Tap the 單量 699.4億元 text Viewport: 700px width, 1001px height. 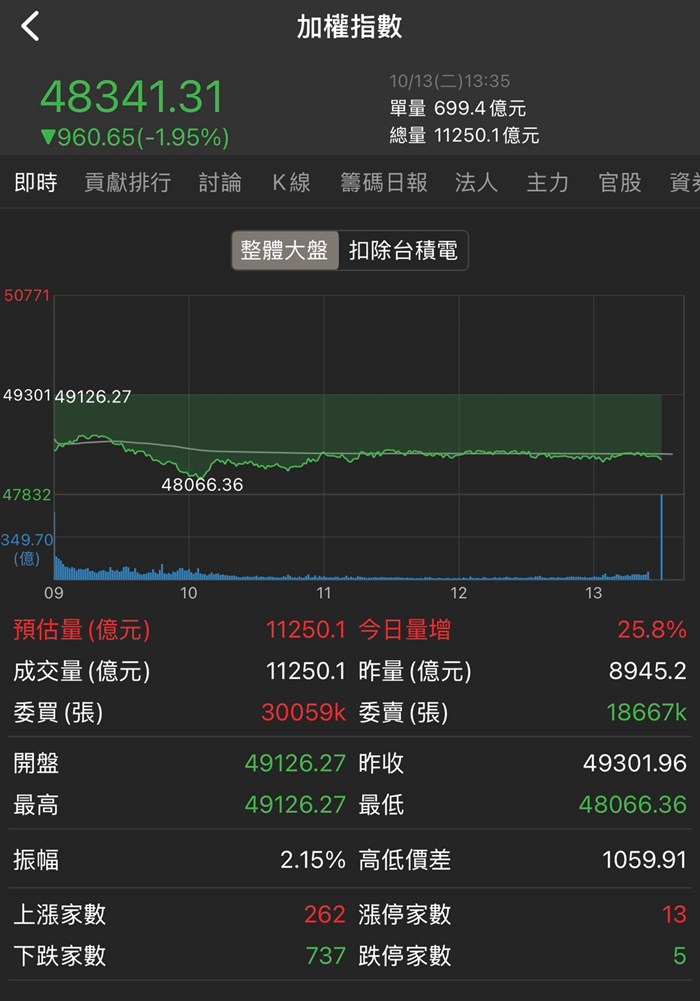[x=458, y=109]
